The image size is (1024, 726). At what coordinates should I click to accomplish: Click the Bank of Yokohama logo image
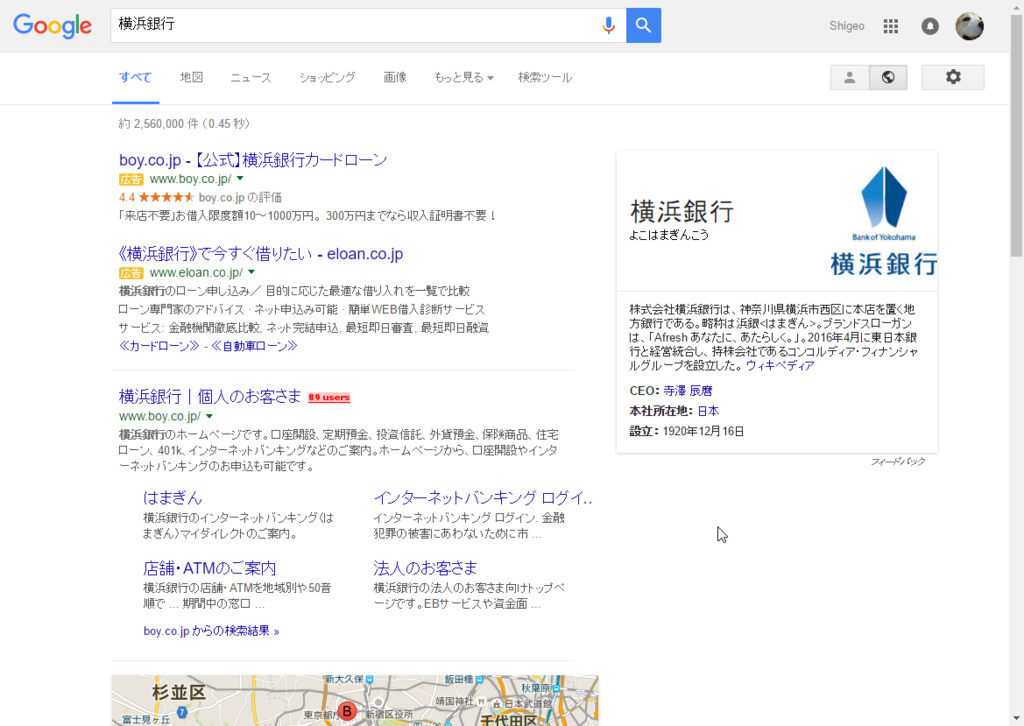point(884,220)
